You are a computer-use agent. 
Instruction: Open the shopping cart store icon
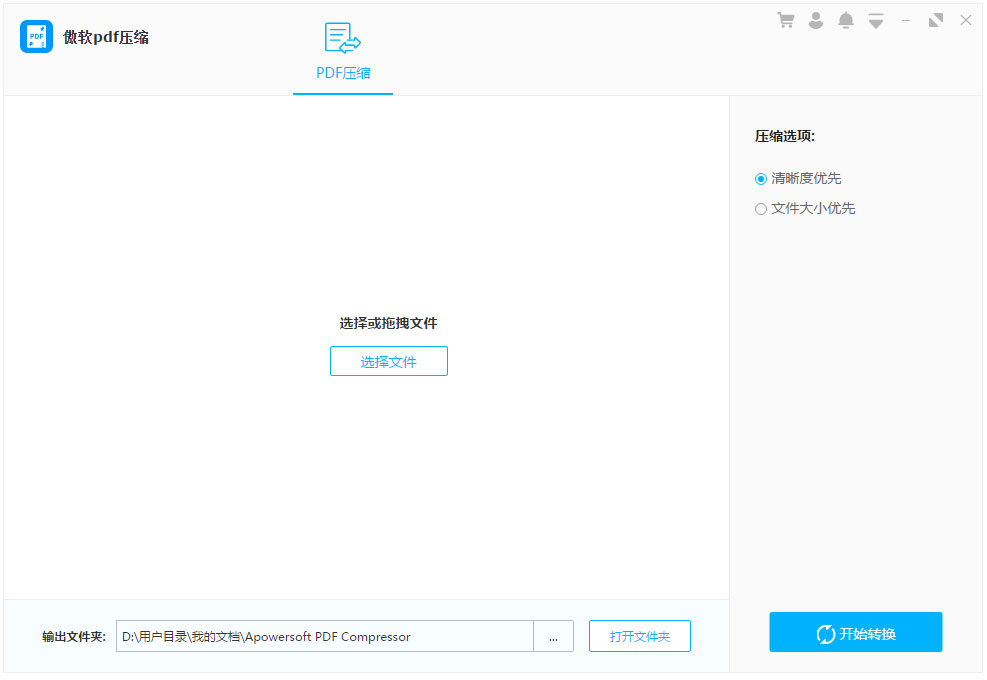click(786, 19)
